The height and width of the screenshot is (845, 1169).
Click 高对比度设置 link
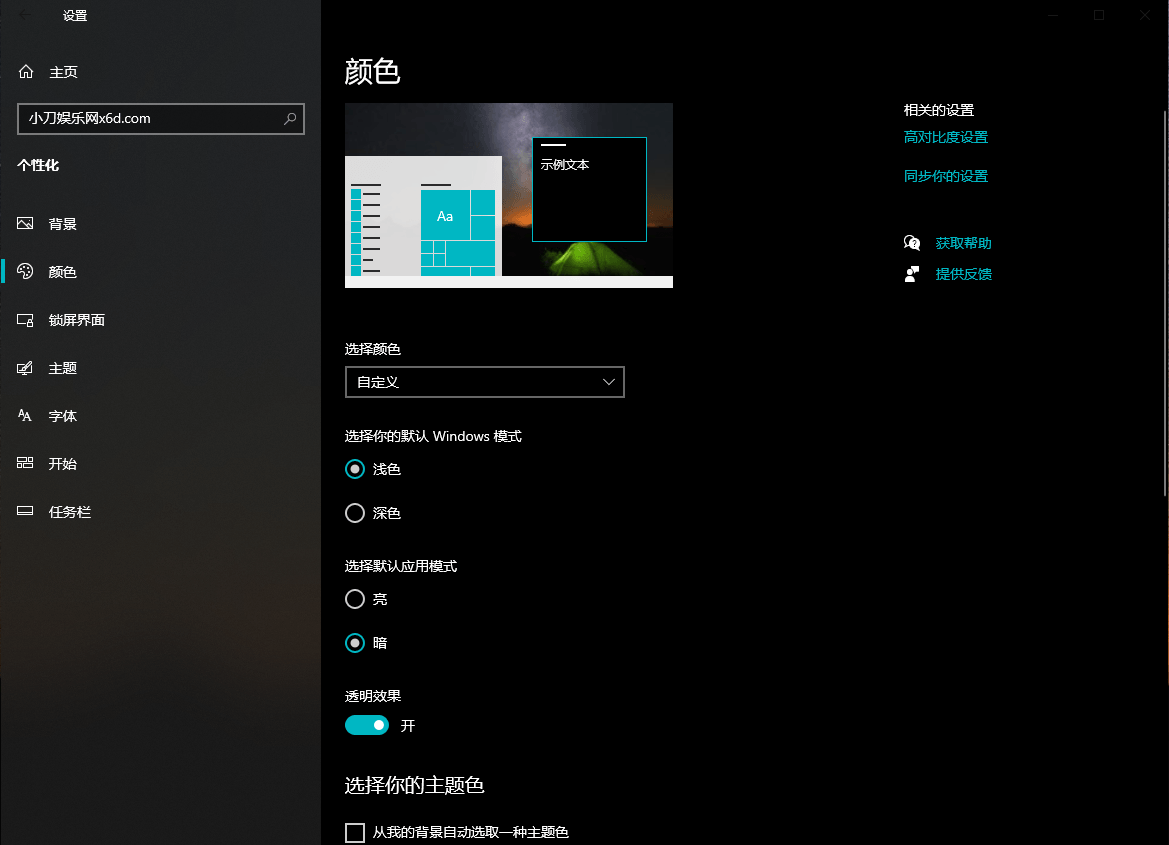pos(945,137)
